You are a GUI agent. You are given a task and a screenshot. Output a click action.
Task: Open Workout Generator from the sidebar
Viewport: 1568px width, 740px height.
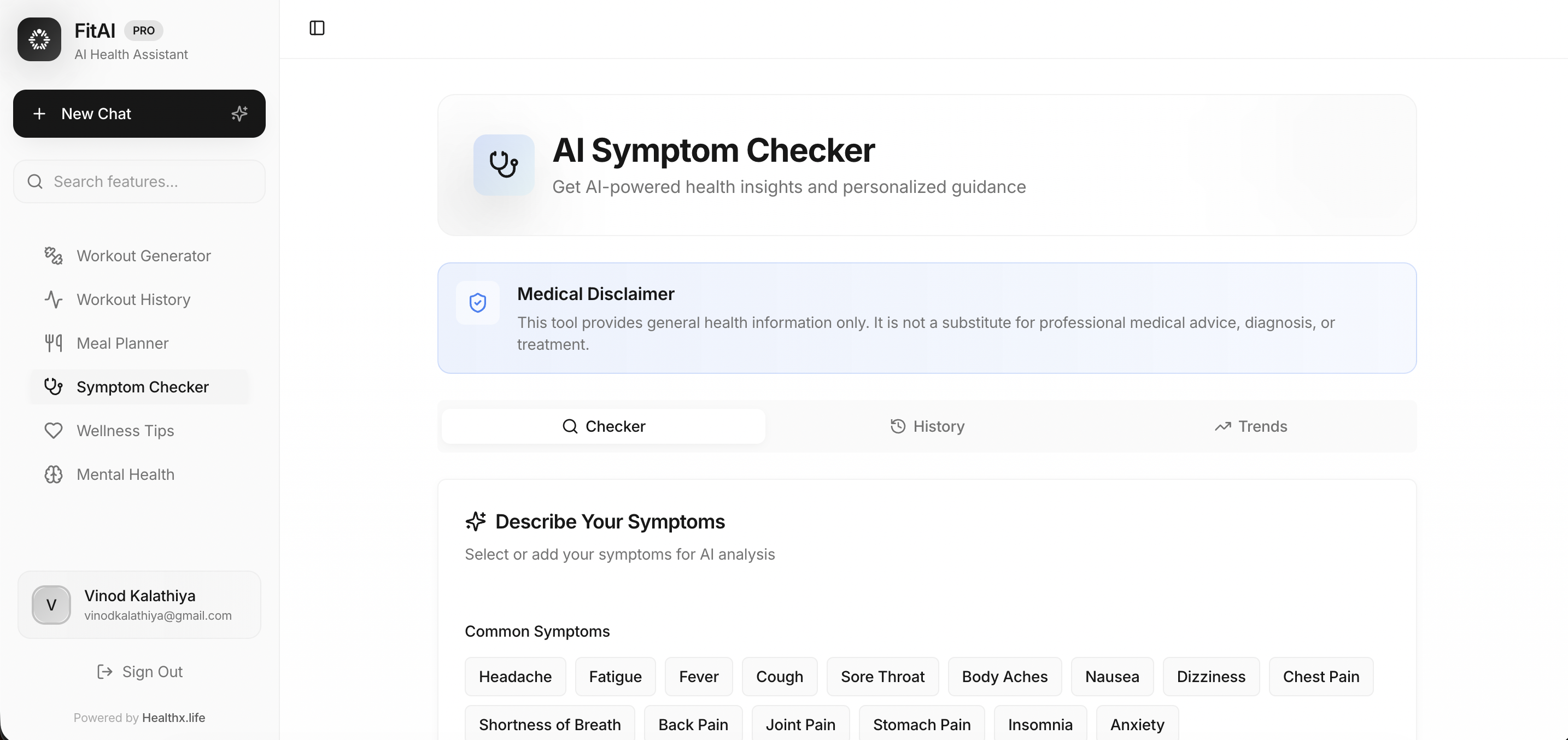click(143, 256)
